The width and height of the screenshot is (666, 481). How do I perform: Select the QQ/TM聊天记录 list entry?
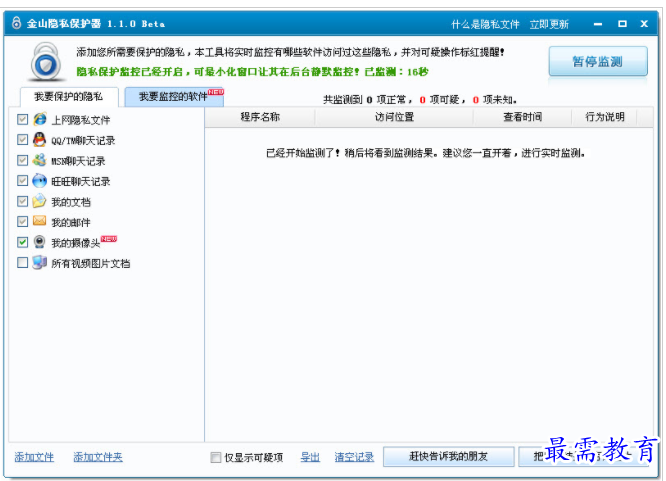[83, 140]
